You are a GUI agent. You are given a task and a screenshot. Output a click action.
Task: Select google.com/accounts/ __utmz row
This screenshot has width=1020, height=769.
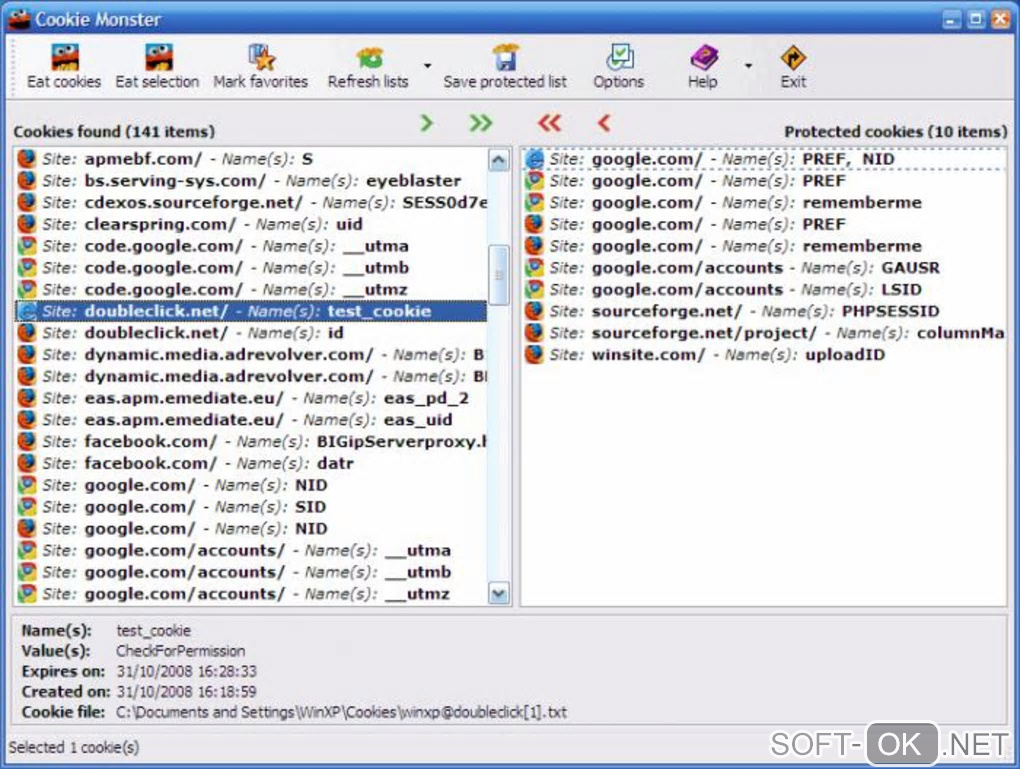tap(251, 594)
